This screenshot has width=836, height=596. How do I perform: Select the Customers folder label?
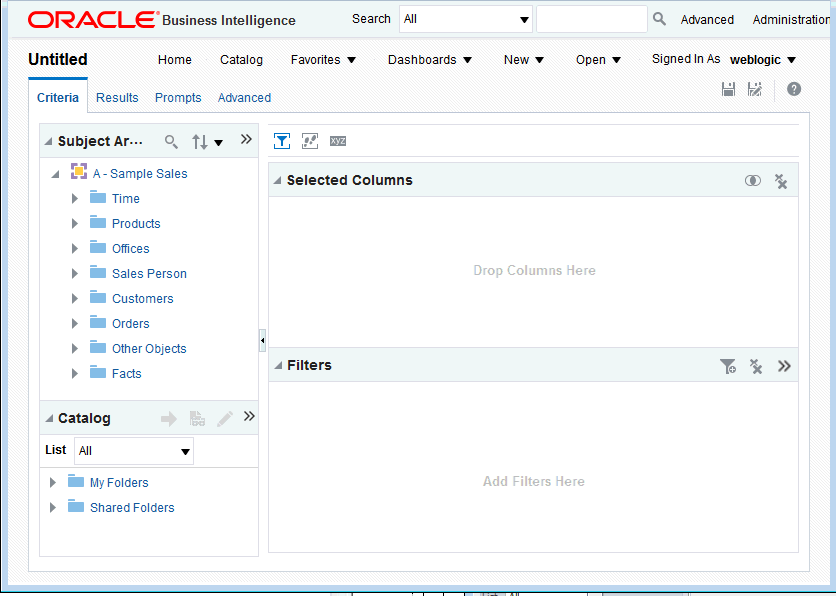pos(143,299)
